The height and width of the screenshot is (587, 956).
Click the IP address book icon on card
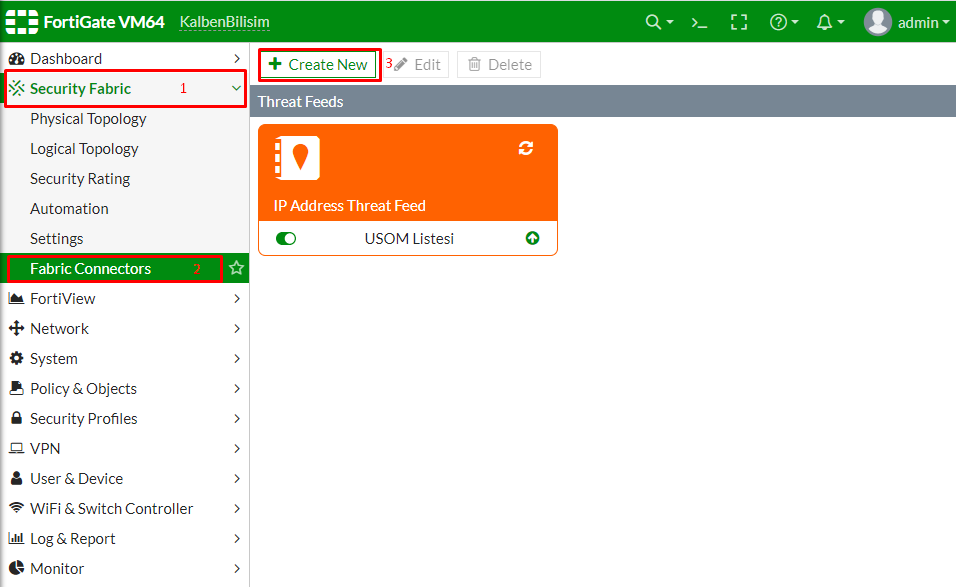click(x=297, y=158)
